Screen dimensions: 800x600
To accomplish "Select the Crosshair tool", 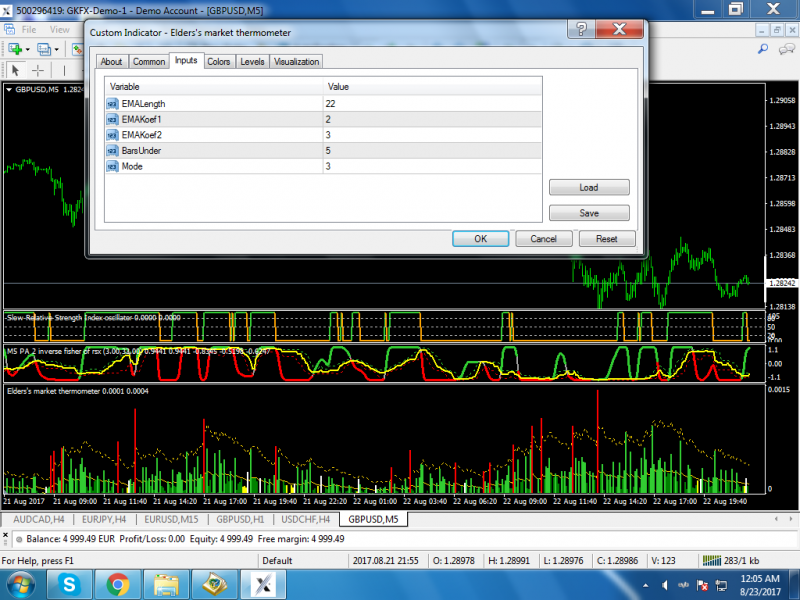I will [38, 70].
